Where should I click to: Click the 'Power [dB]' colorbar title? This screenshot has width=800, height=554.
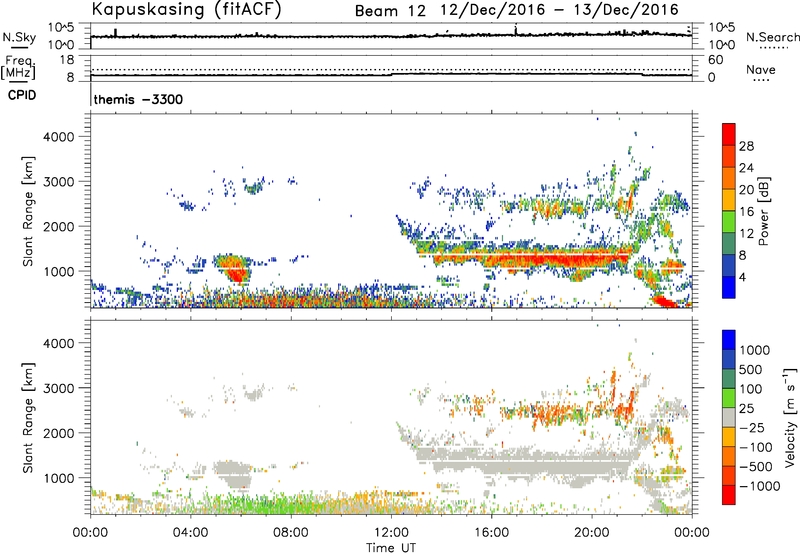(763, 211)
